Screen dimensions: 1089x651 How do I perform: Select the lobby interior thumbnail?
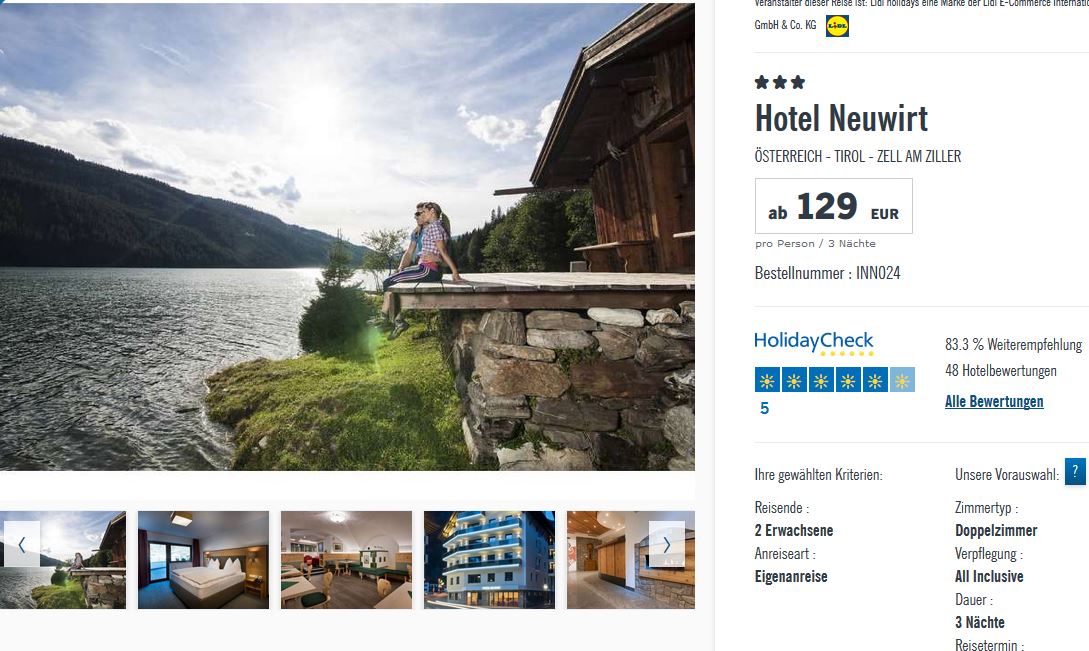tap(631, 560)
